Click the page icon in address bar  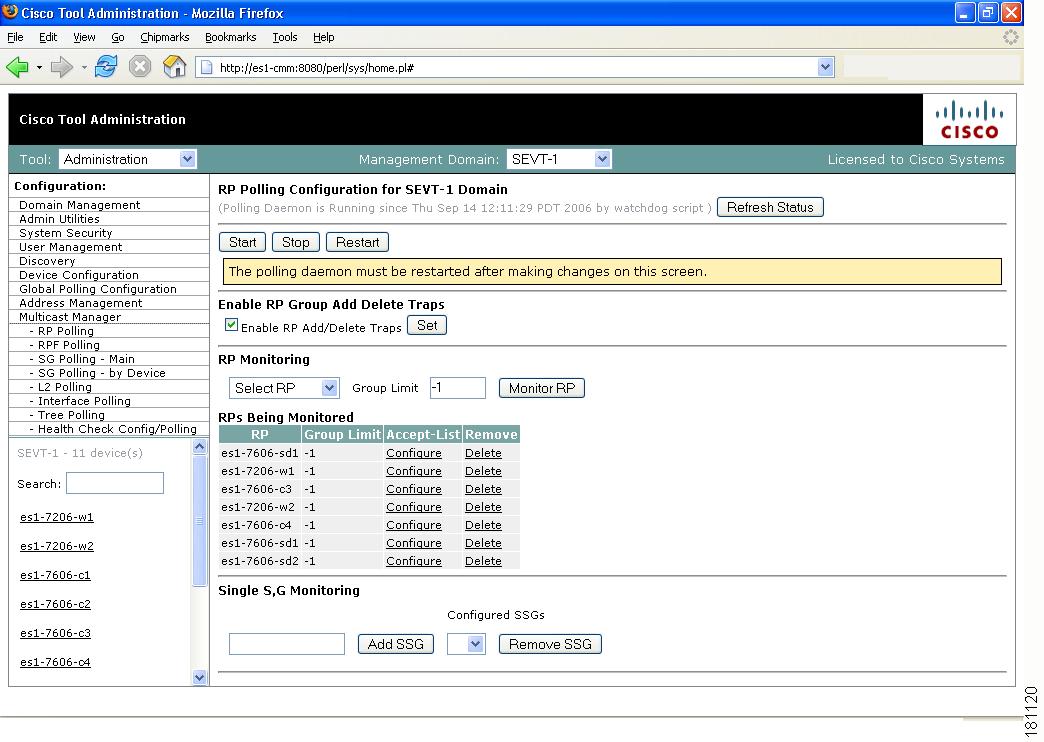206,67
